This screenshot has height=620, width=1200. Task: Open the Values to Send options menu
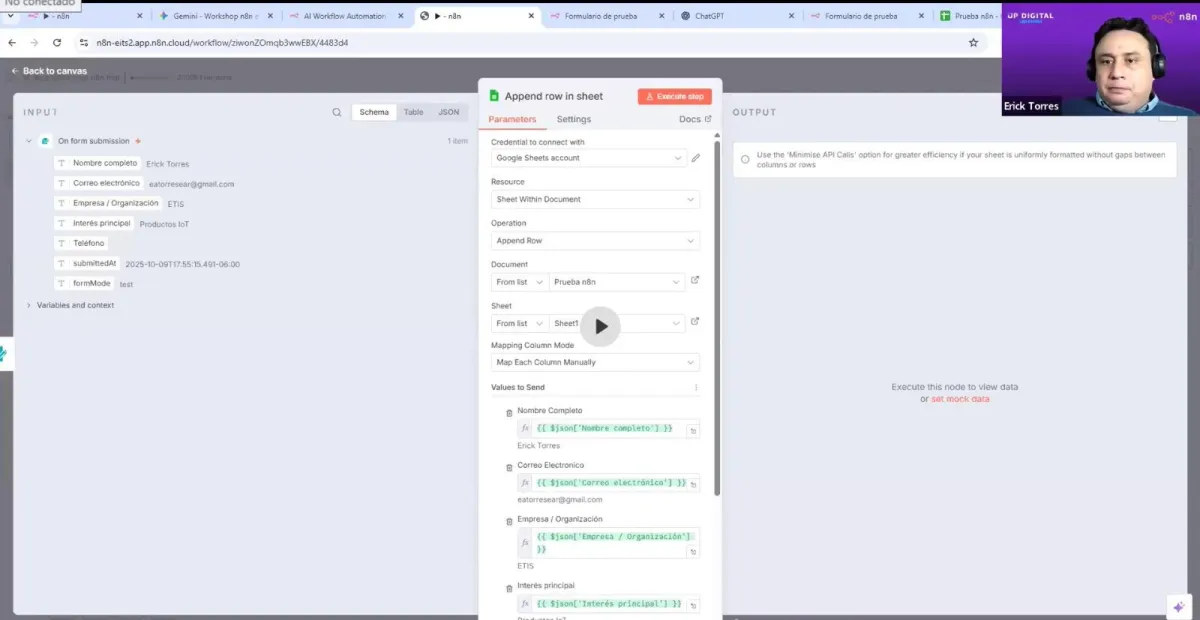(696, 388)
